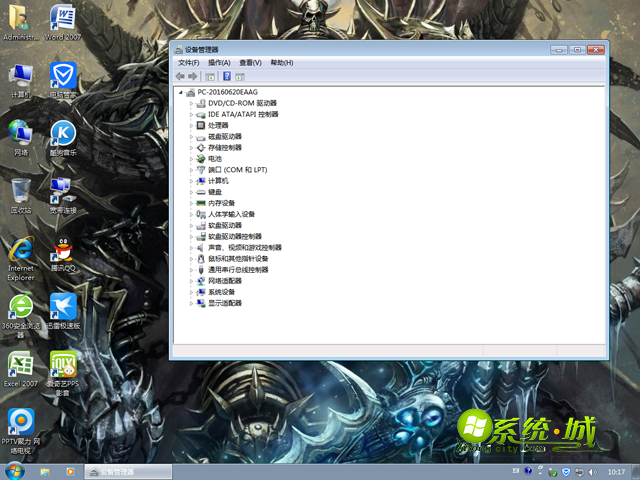Select the 迅雷极速版 desktop shortcut
The image size is (640, 480).
(x=63, y=311)
